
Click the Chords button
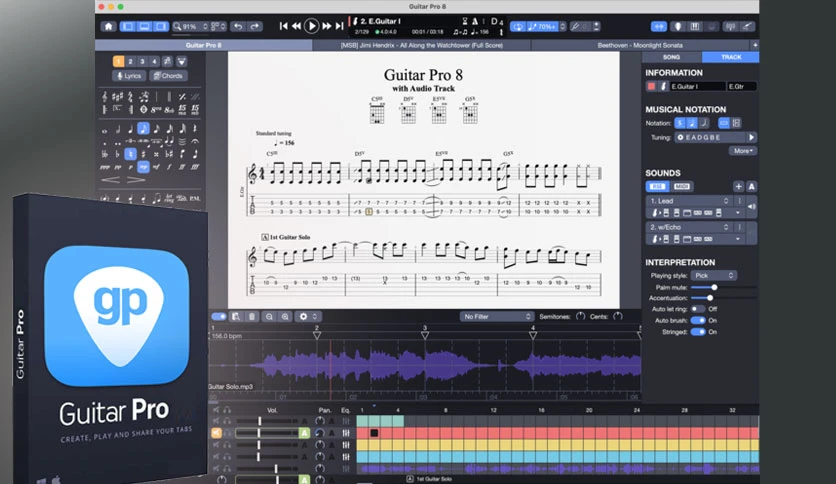[x=168, y=76]
